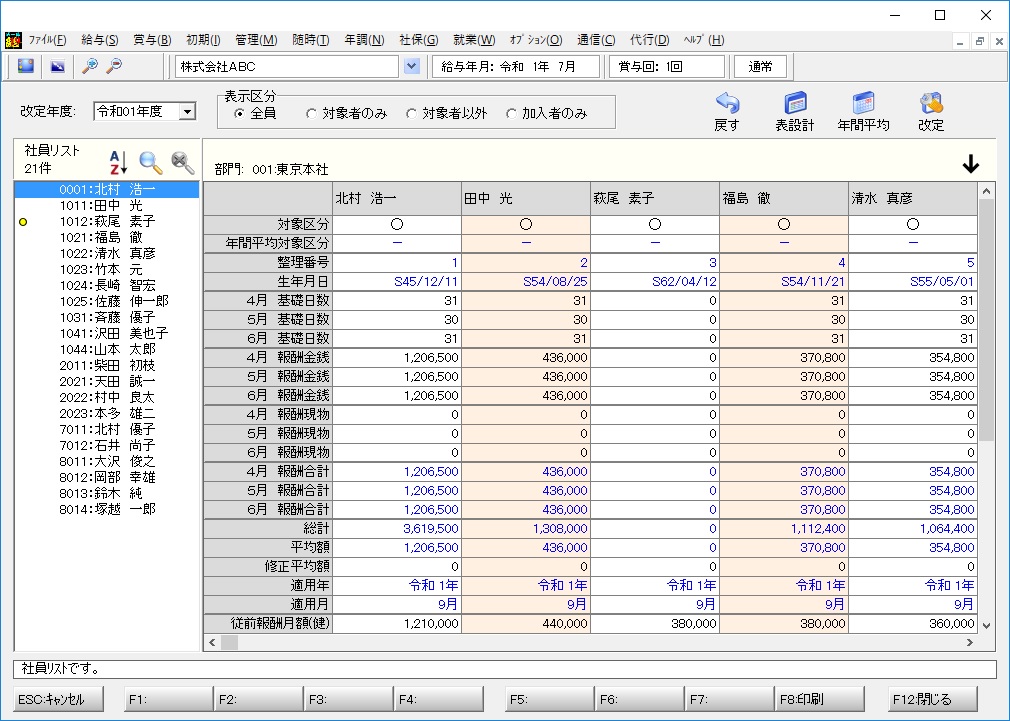The height and width of the screenshot is (721, 1010).
Task: Click the ESC:キャンセル button
Action: 58,699
